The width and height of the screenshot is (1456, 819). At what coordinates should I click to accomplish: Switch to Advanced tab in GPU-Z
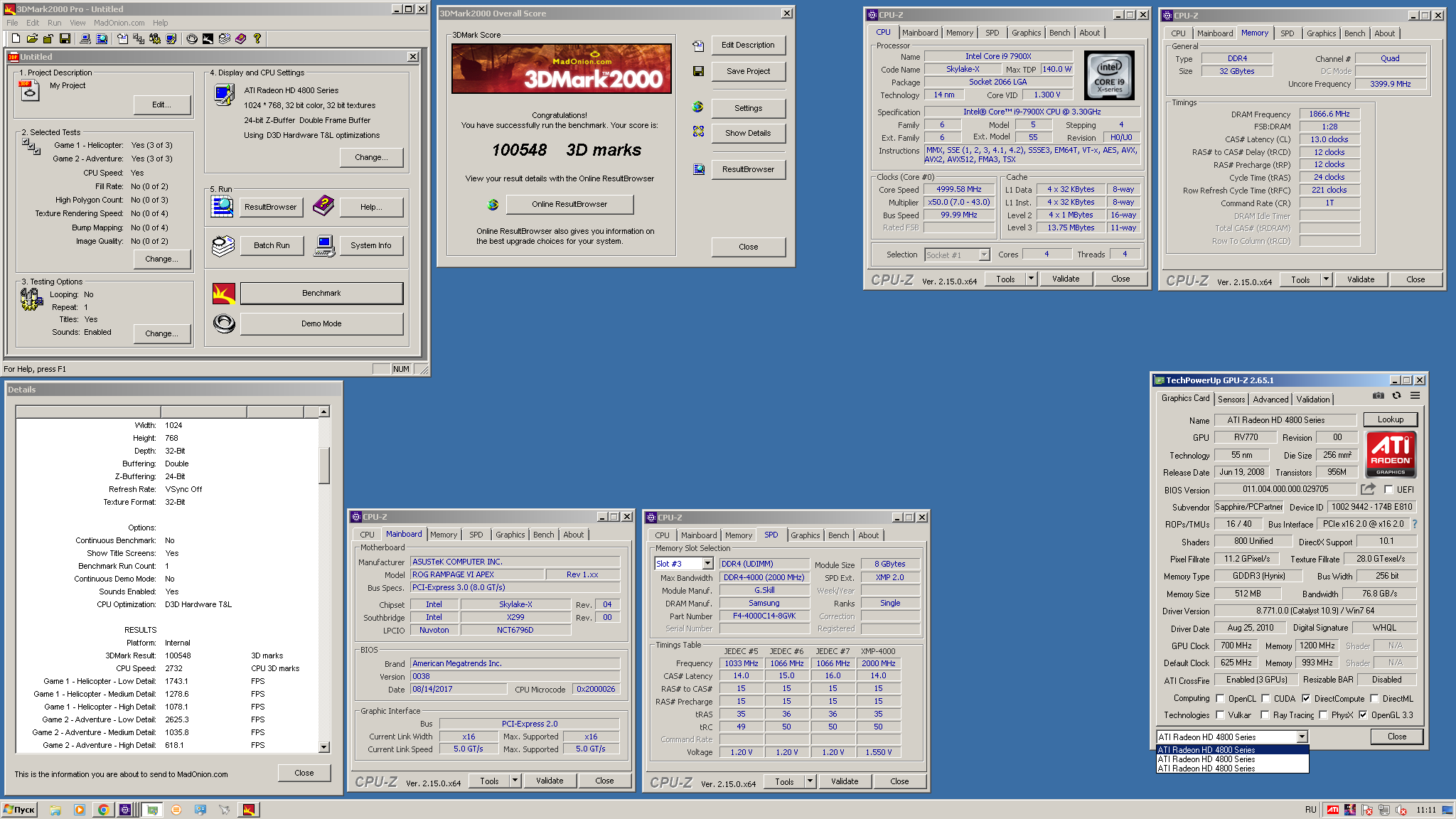click(1270, 400)
